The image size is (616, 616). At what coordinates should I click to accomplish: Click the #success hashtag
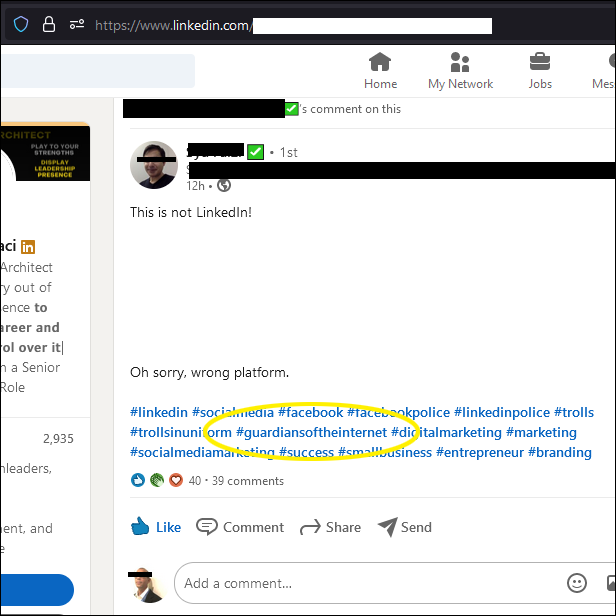click(x=306, y=452)
